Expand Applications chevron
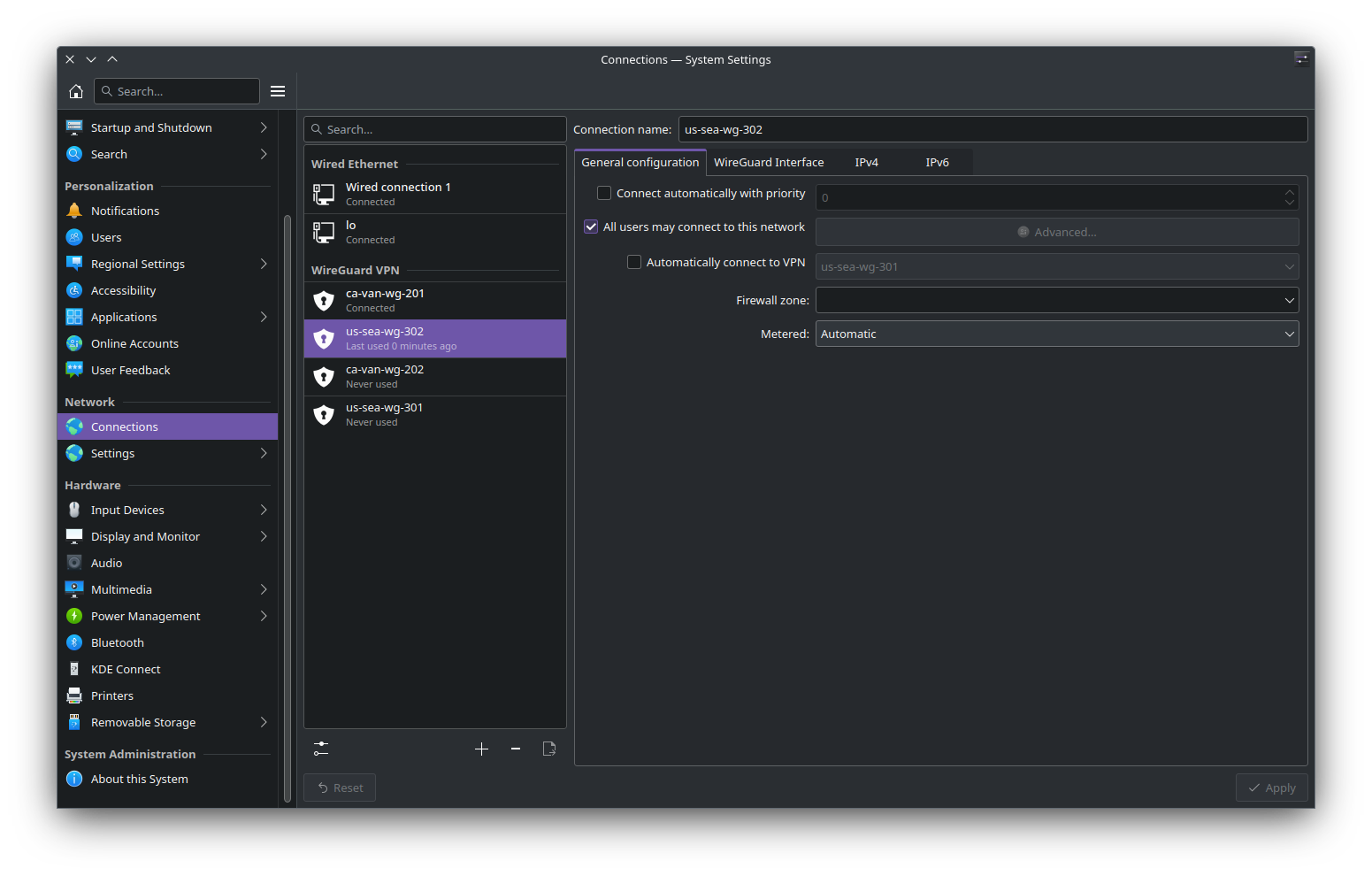Viewport: 1372px width, 876px height. click(264, 317)
